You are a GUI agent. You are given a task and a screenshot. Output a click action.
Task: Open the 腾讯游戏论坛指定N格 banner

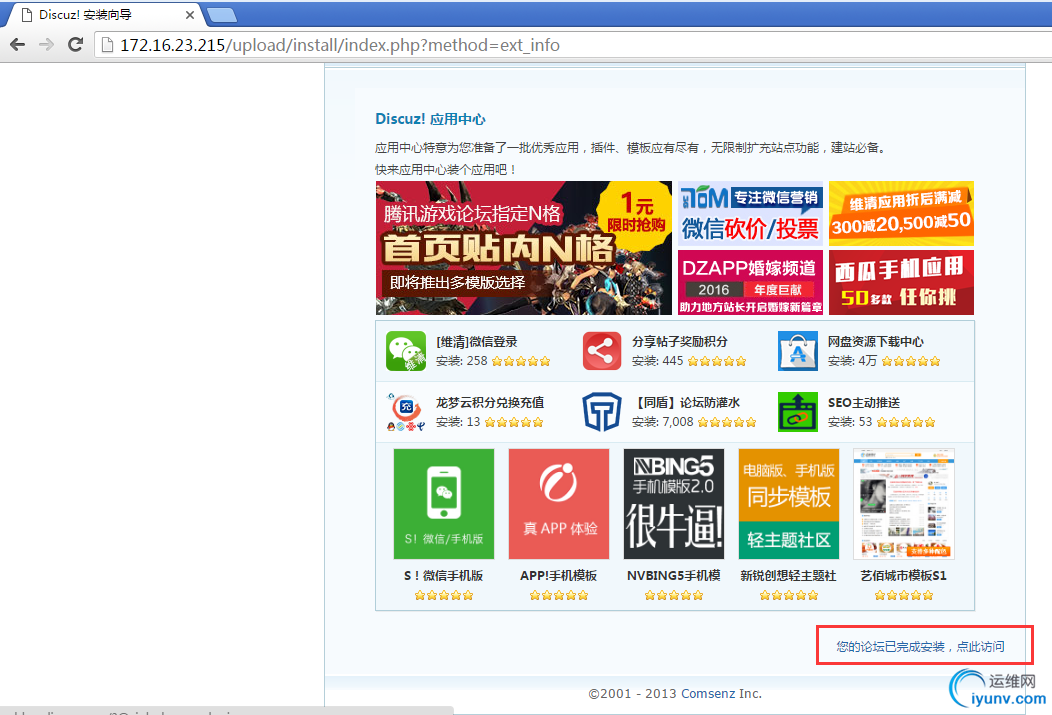click(523, 248)
